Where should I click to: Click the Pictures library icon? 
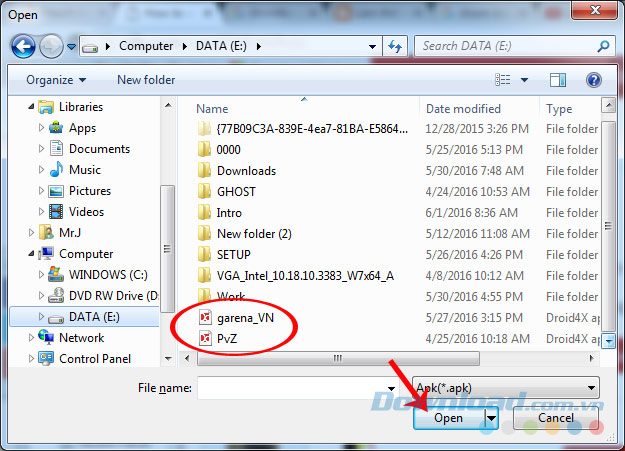(x=56, y=191)
